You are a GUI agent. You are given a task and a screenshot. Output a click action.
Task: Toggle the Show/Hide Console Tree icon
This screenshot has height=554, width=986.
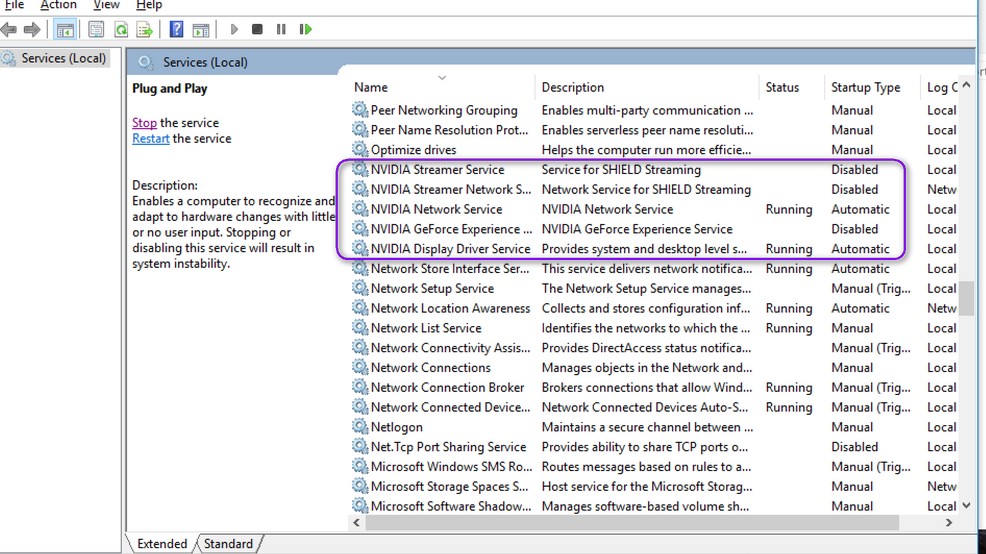(x=65, y=30)
